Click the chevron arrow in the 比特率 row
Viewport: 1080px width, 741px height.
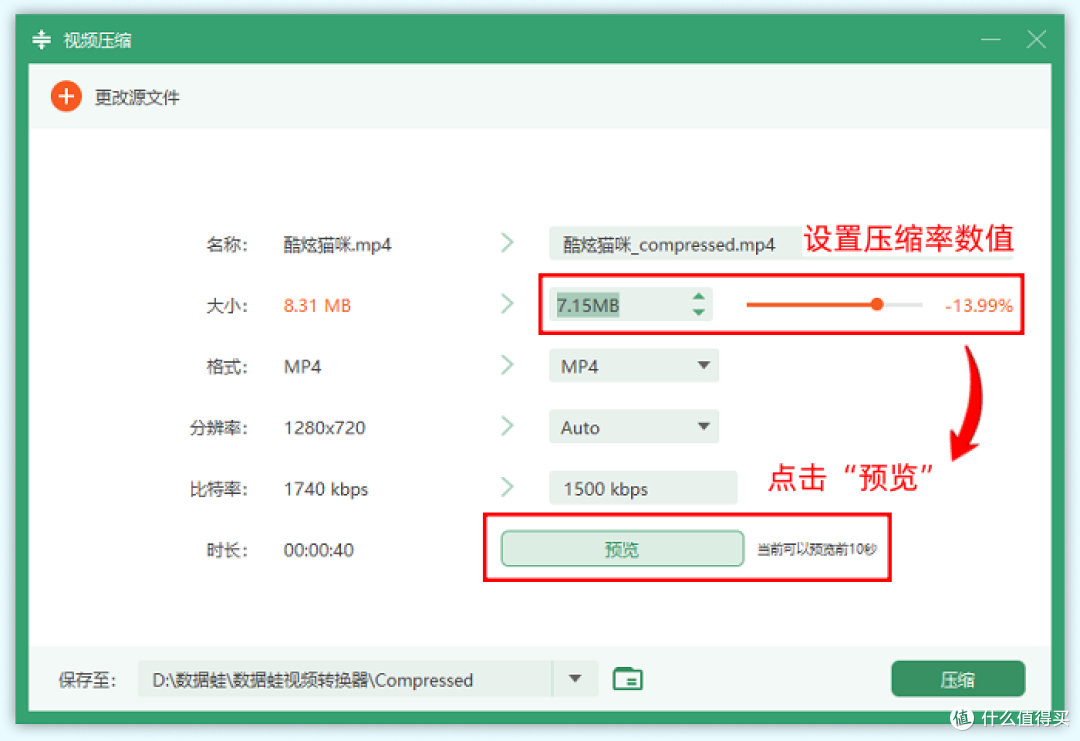(507, 487)
